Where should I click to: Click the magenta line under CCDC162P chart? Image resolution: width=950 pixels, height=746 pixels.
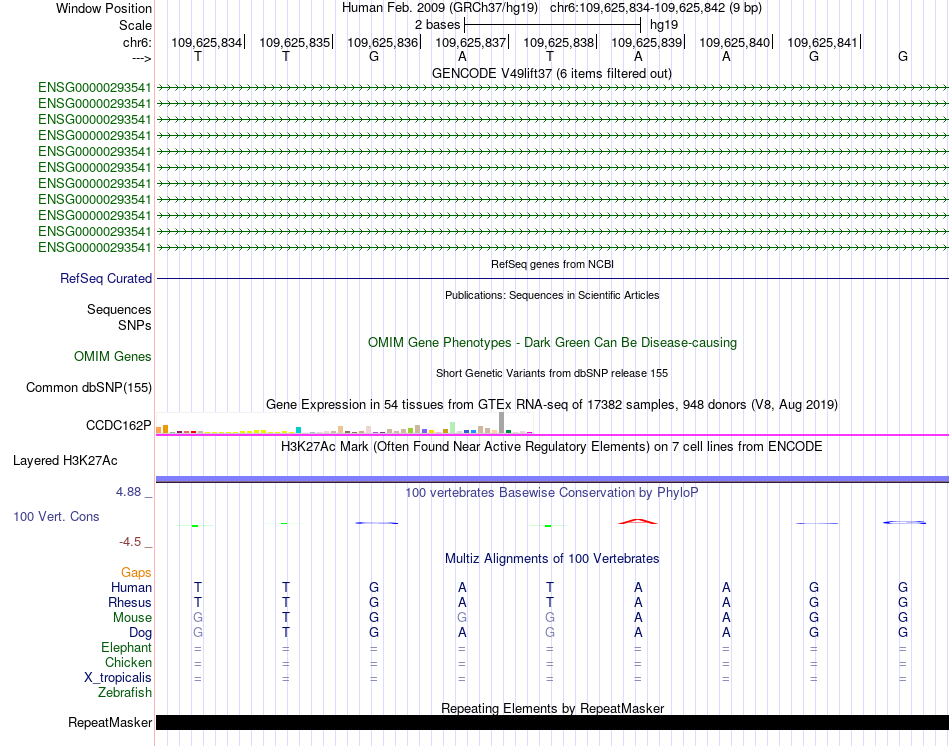pyautogui.click(x=552, y=435)
